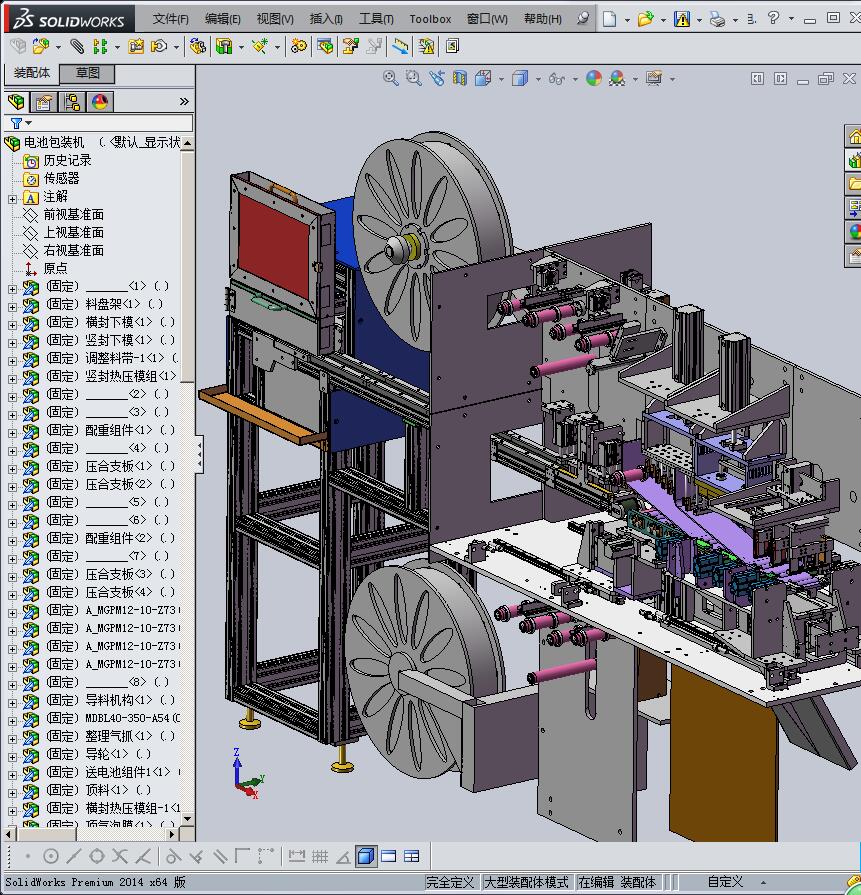Viewport: 861px width, 895px height.
Task: Click the Zoom to Area icon
Action: (x=413, y=78)
